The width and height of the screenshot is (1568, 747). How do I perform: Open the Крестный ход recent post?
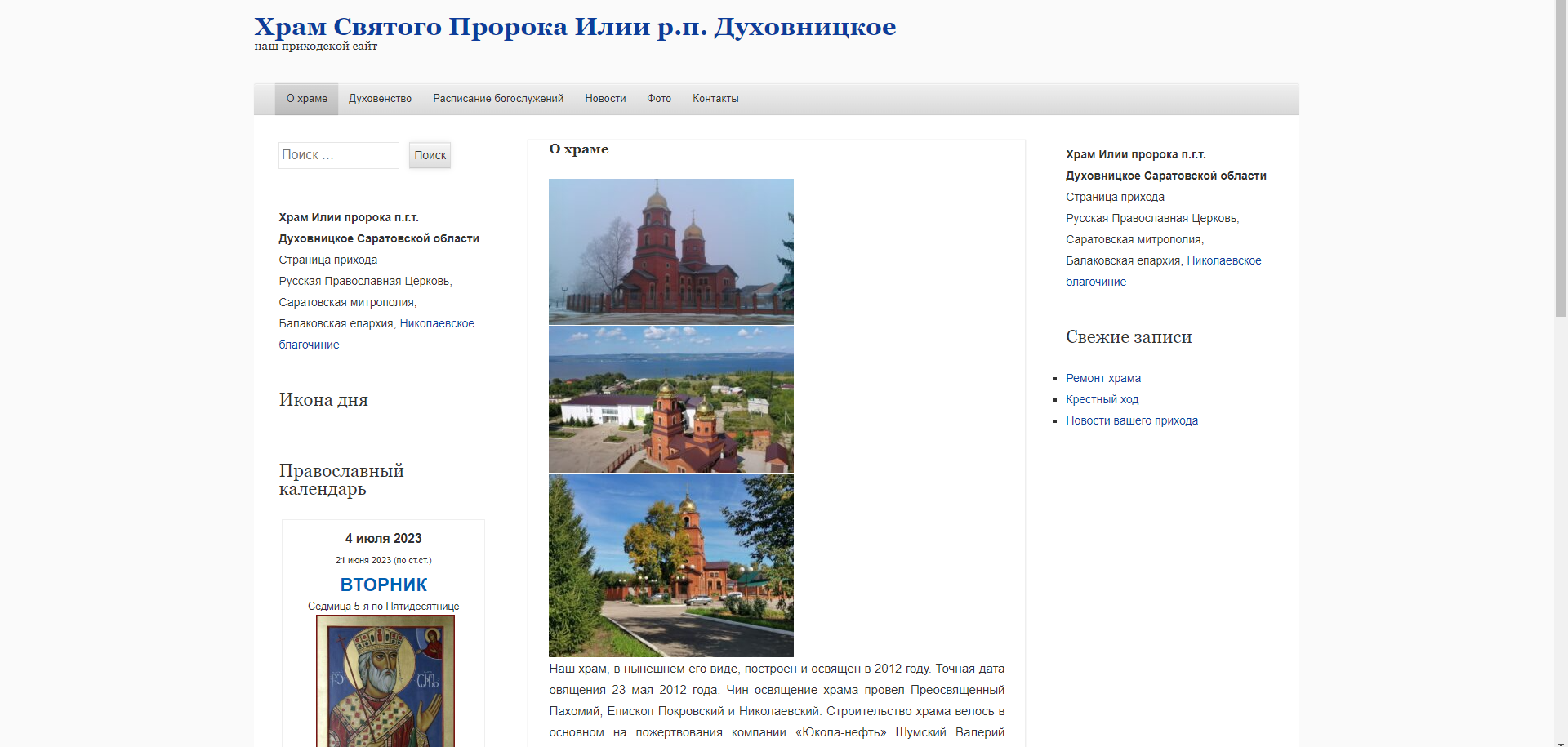(x=1102, y=399)
